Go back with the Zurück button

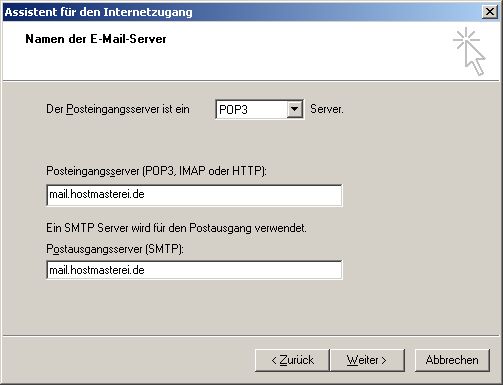coord(292,360)
